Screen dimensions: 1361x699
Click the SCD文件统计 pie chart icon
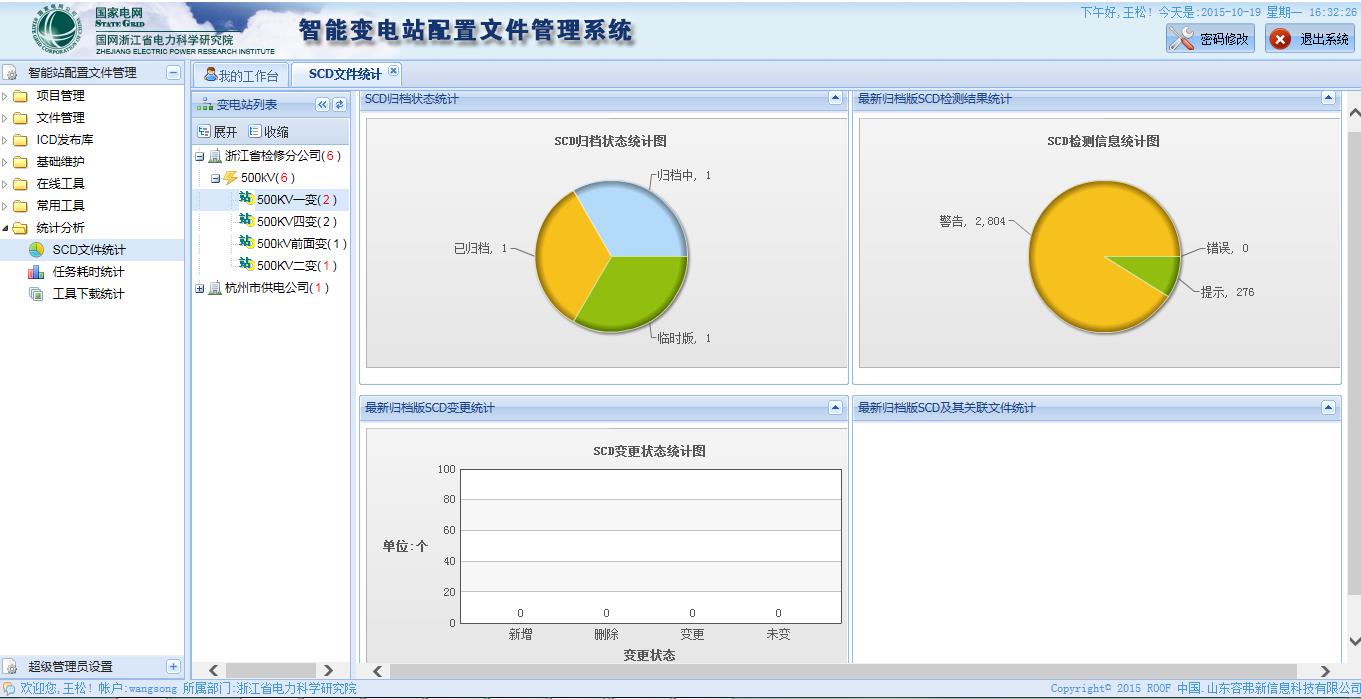click(36, 250)
